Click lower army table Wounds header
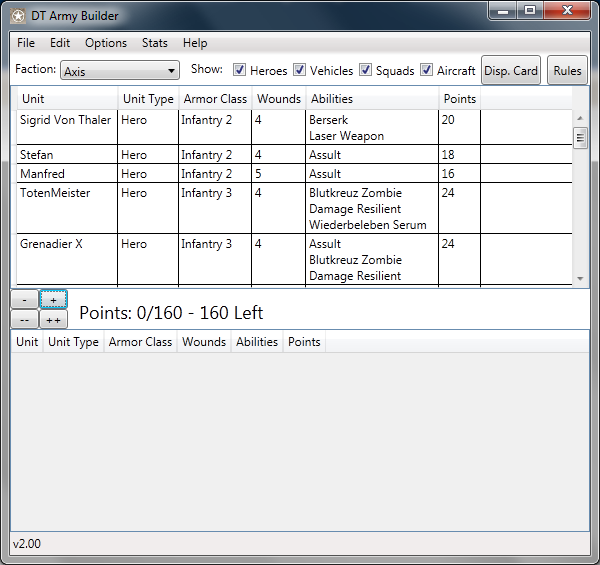The width and height of the screenshot is (600, 565). tap(204, 342)
